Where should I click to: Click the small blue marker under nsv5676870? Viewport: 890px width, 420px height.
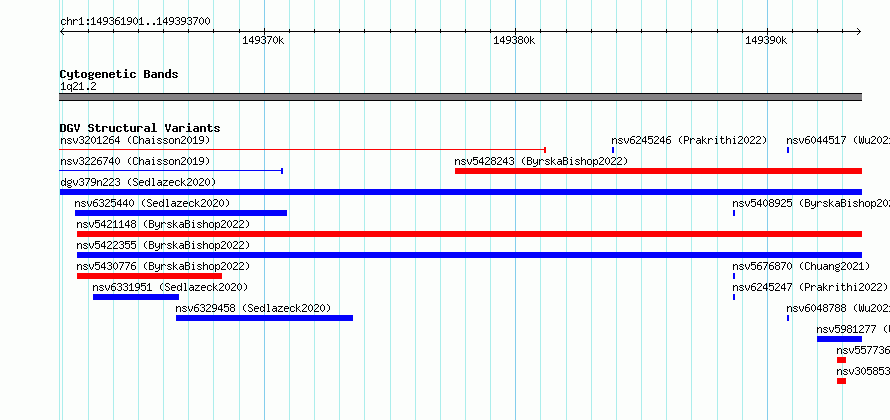coord(734,276)
